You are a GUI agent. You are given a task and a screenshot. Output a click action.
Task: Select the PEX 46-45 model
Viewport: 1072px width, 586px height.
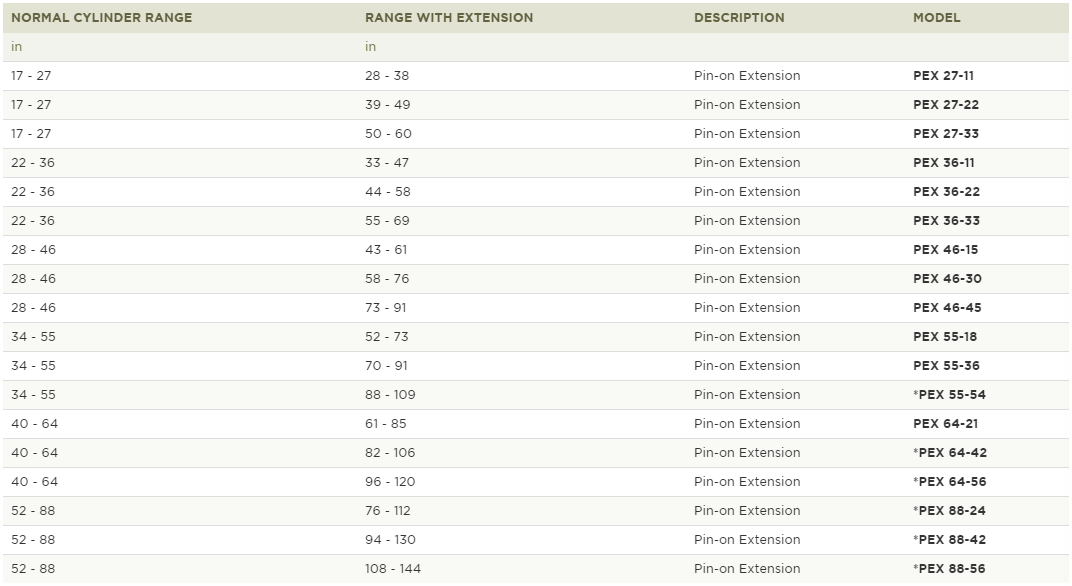(x=947, y=308)
